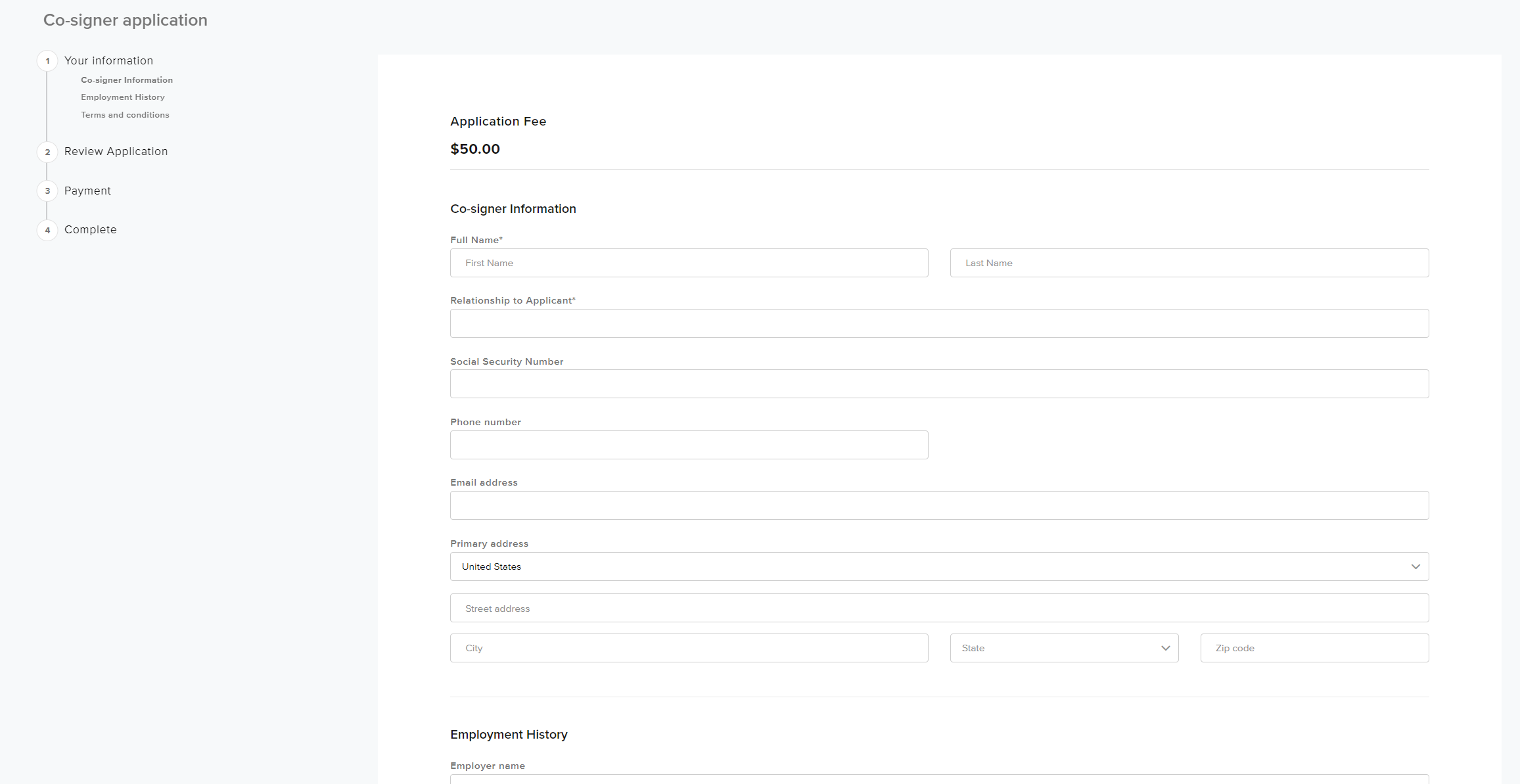Click into the Zip code field

coord(1314,648)
